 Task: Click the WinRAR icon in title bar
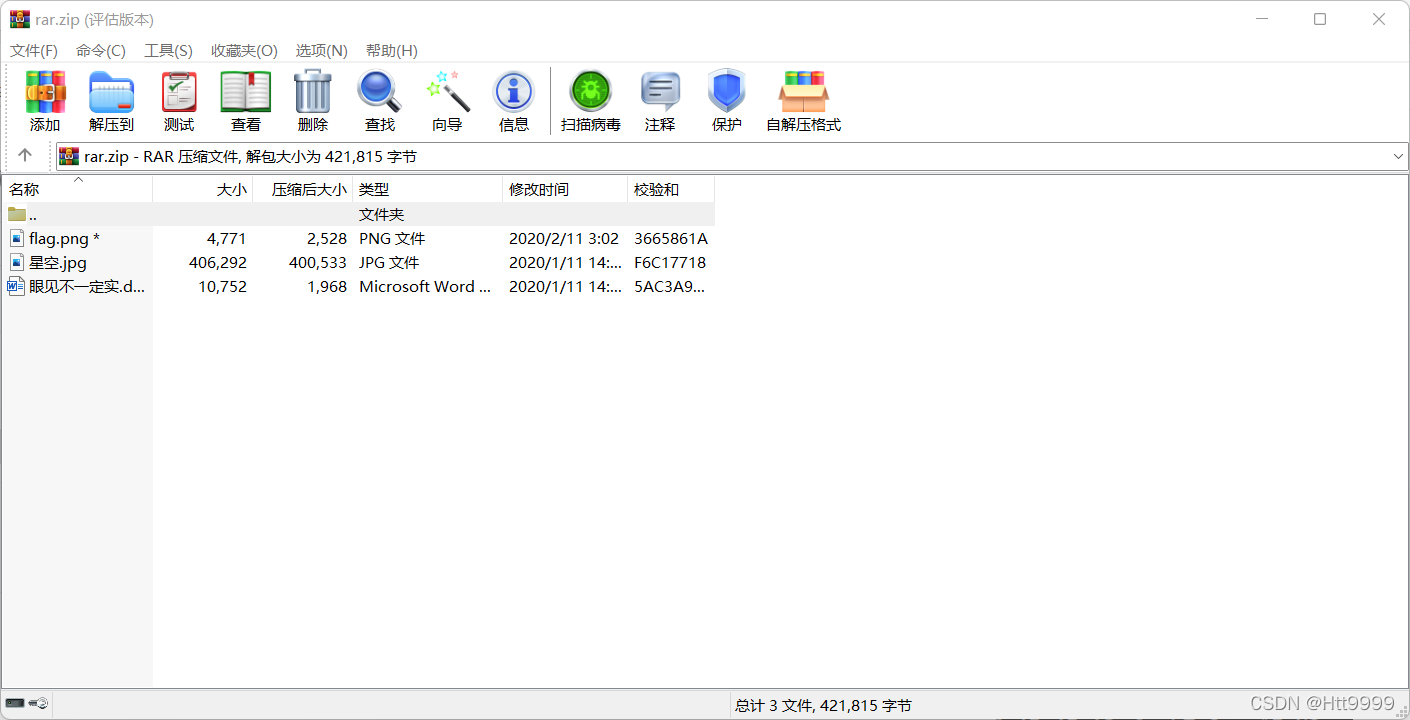pyautogui.click(x=20, y=19)
